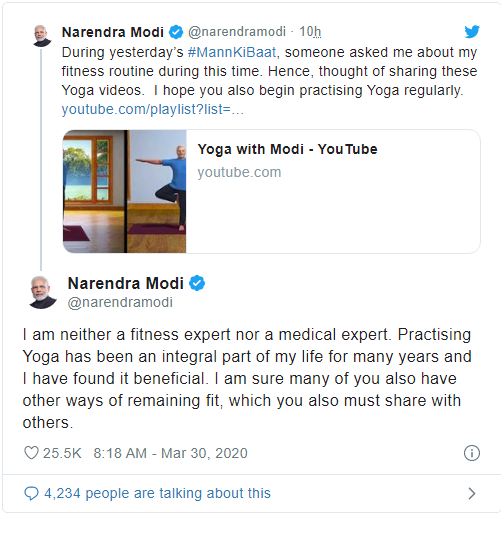Click the main tweet's Narendra Modi display name
Image resolution: width=501 pixels, height=538 pixels.
(126, 283)
